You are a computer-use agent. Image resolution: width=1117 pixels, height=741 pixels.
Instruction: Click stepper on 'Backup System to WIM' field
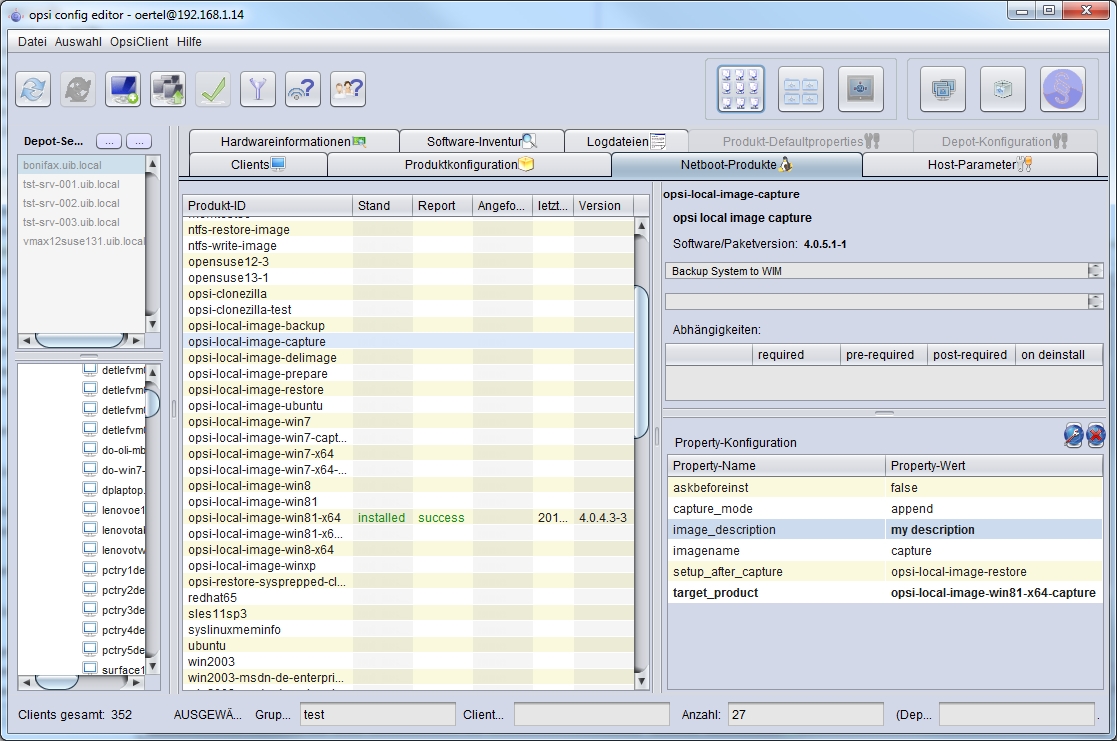tap(1096, 271)
